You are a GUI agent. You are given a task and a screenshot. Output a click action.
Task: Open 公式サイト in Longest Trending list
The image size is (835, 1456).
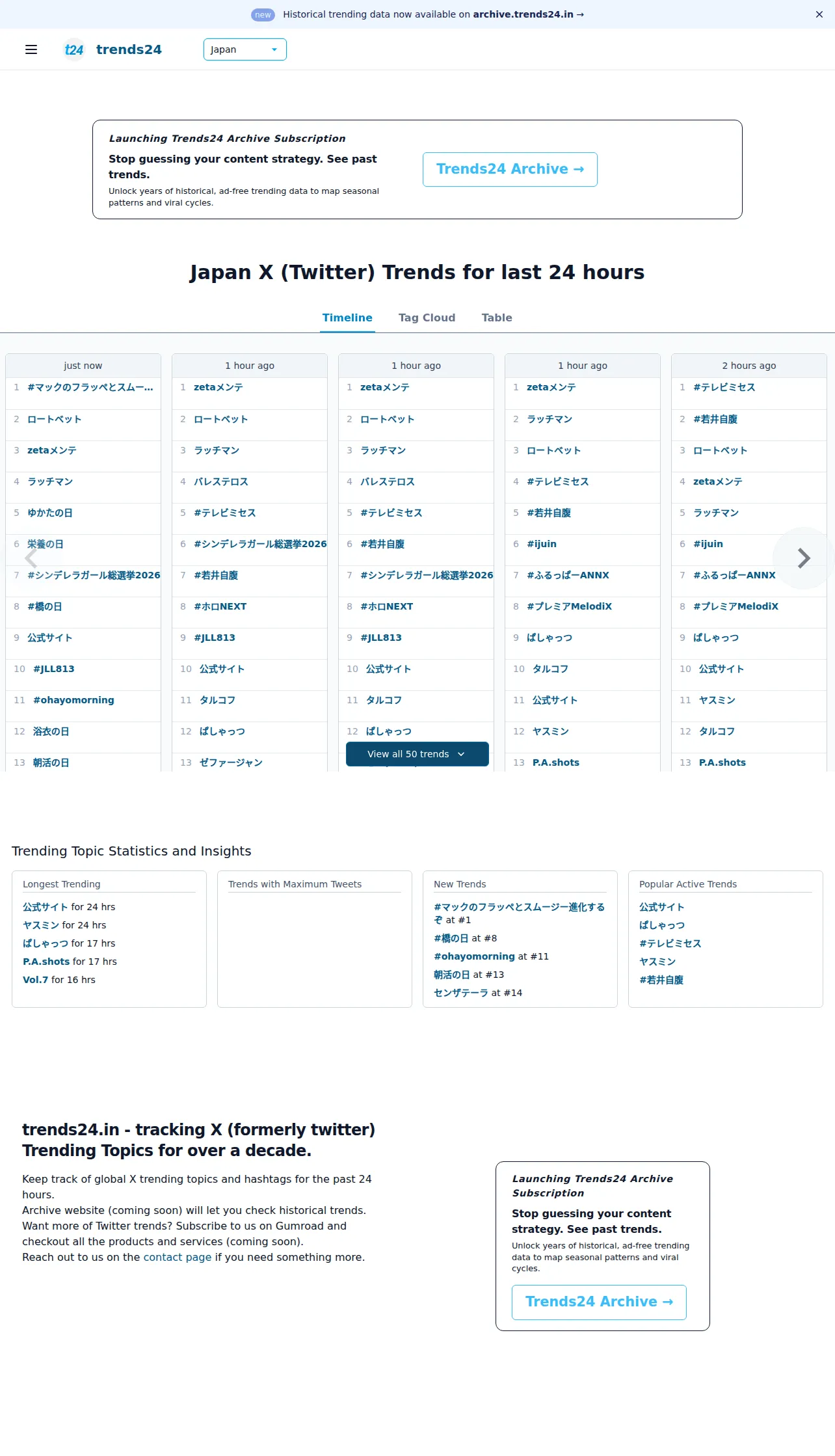(46, 907)
